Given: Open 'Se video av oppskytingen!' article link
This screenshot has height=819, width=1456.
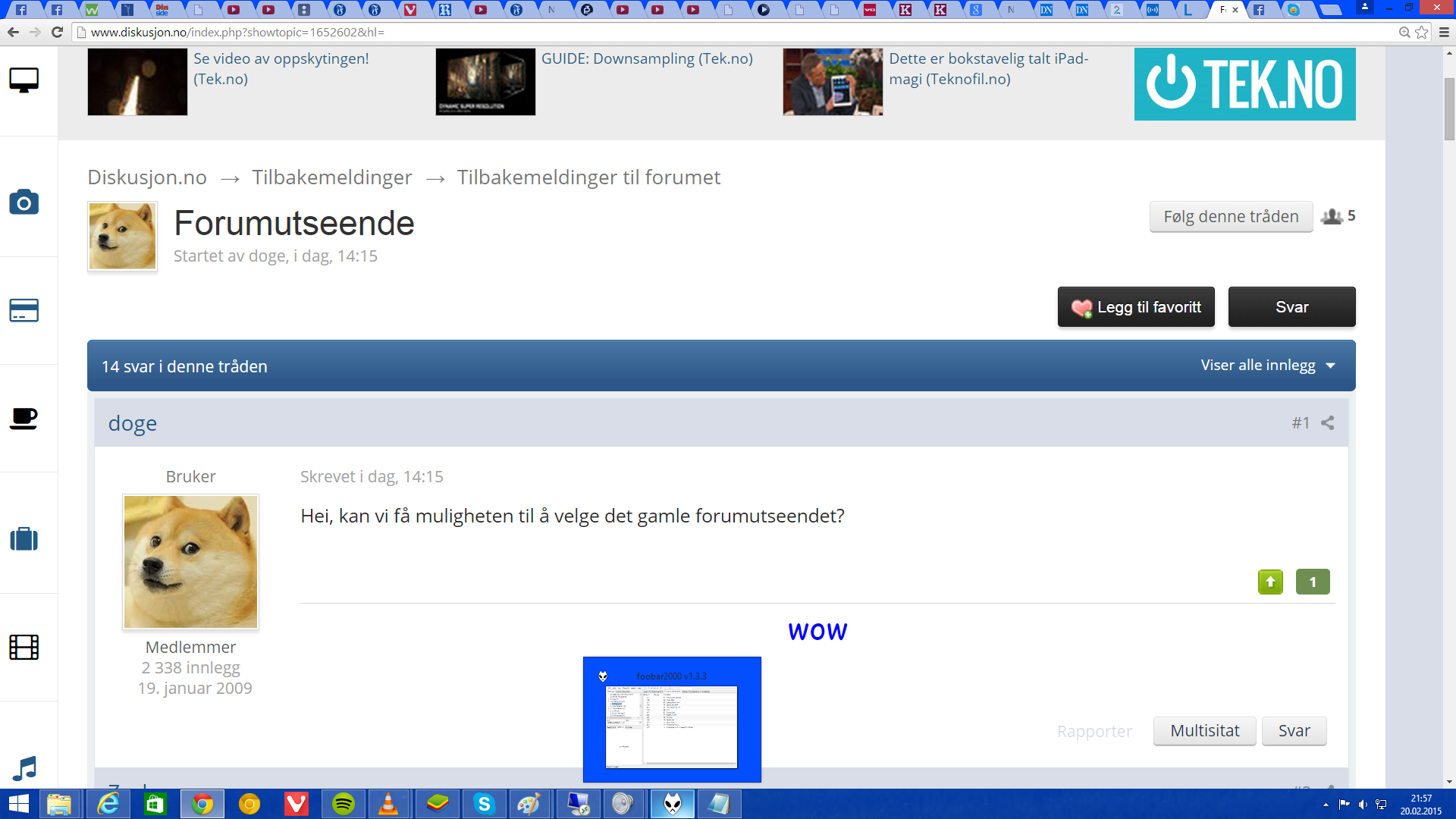Looking at the screenshot, I should point(281,68).
